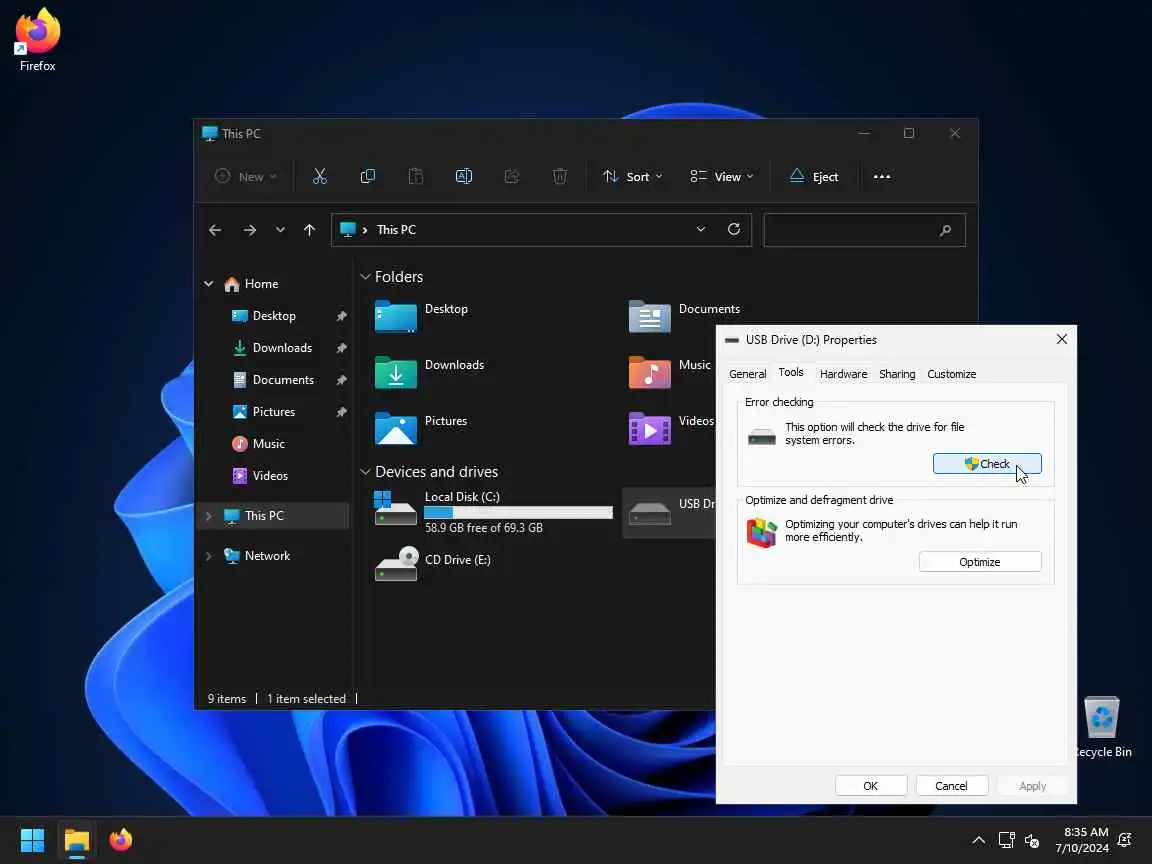Screen dimensions: 1152x864
Task: Click the Check button for error checking
Action: pyautogui.click(x=987, y=464)
